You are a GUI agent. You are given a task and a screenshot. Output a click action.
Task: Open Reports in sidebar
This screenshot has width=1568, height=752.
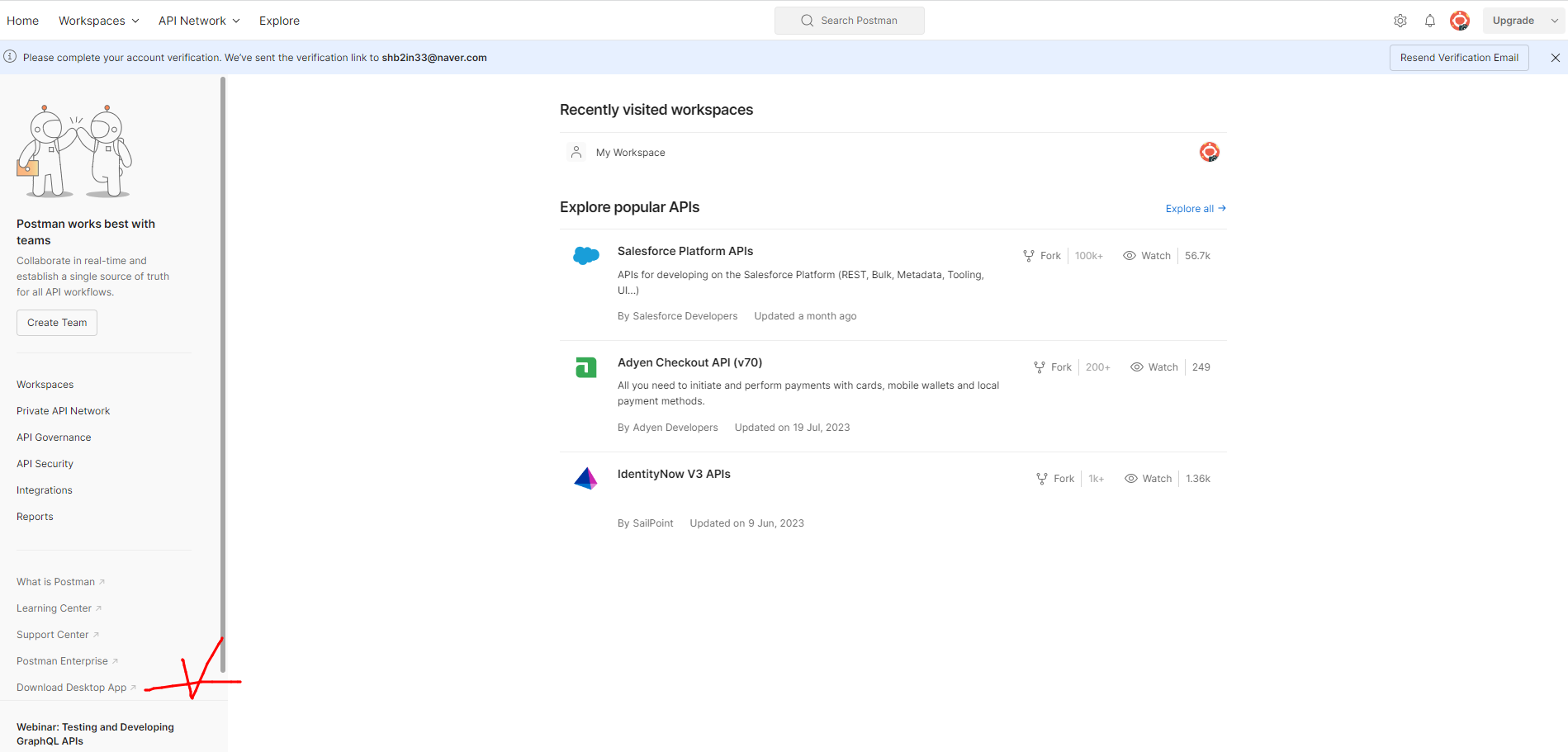pos(35,517)
